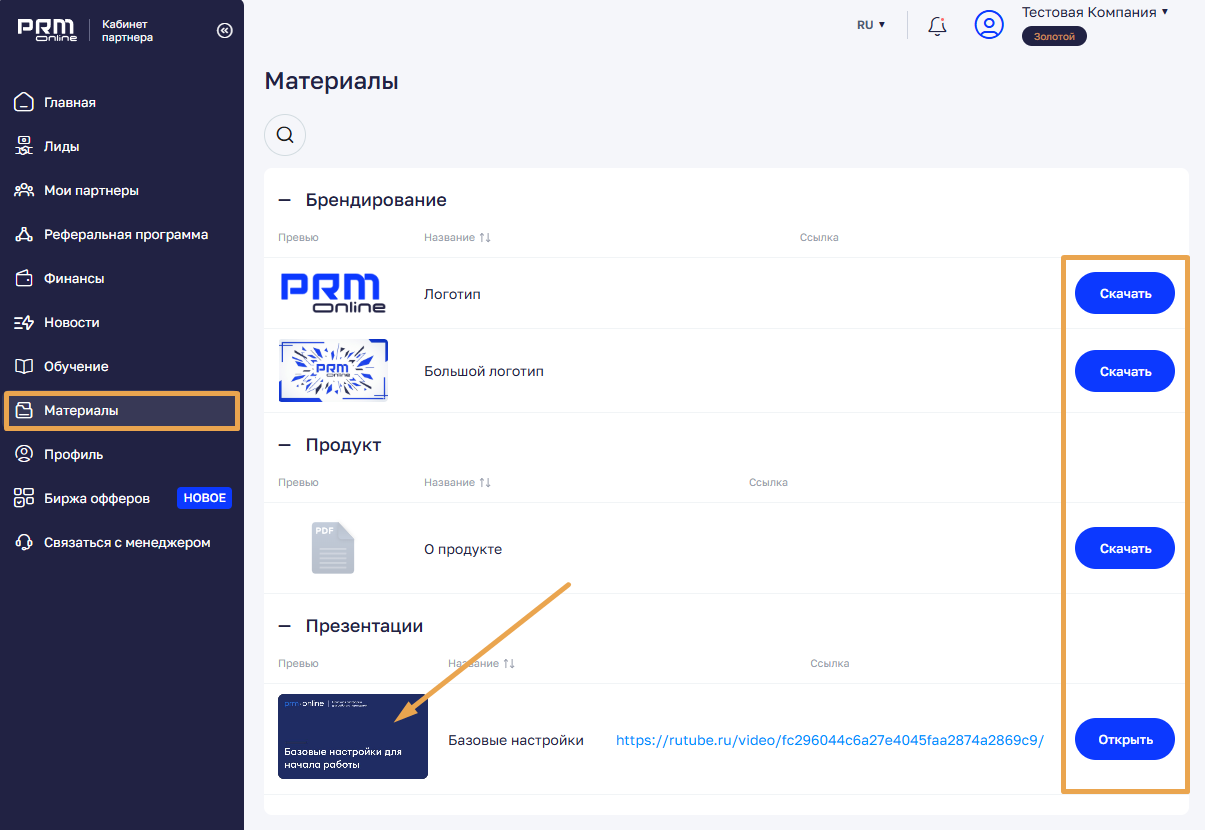Click the PRM Online logo in sidebar

(47, 30)
